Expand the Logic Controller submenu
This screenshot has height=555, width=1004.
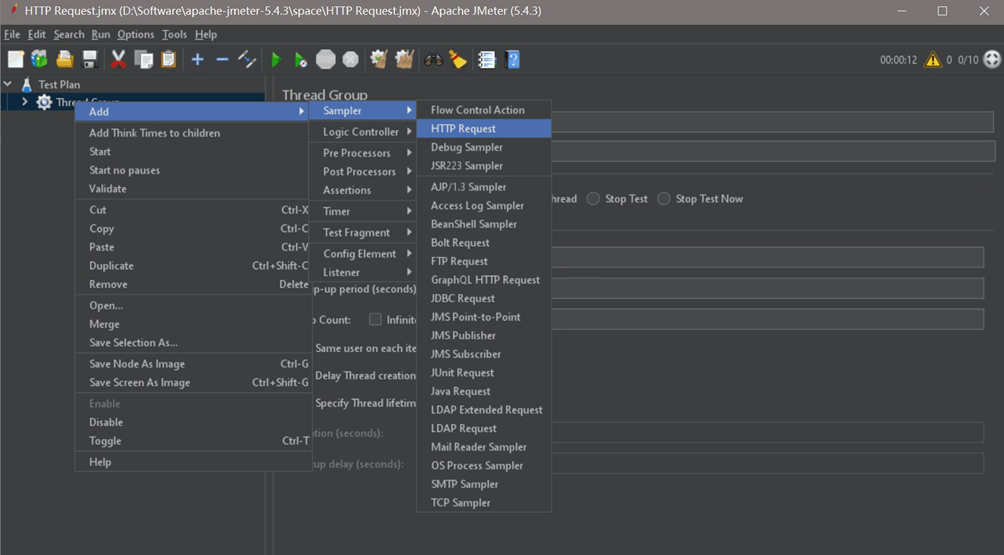tap(363, 132)
